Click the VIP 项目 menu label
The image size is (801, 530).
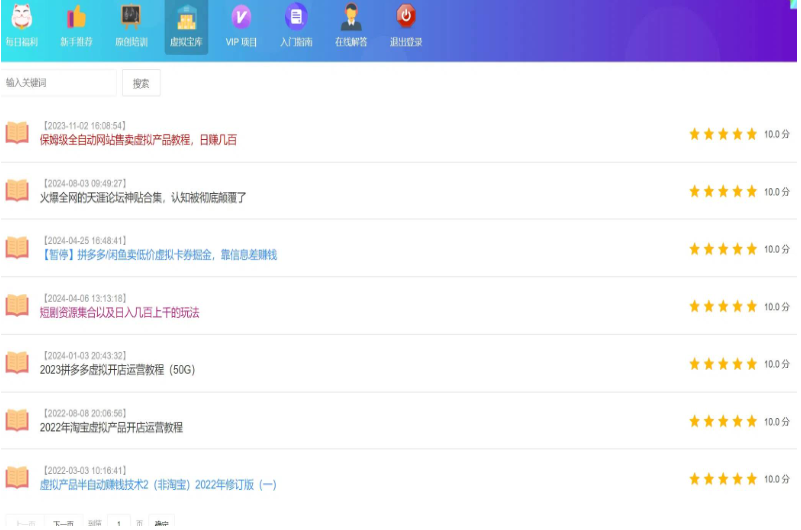point(241,42)
